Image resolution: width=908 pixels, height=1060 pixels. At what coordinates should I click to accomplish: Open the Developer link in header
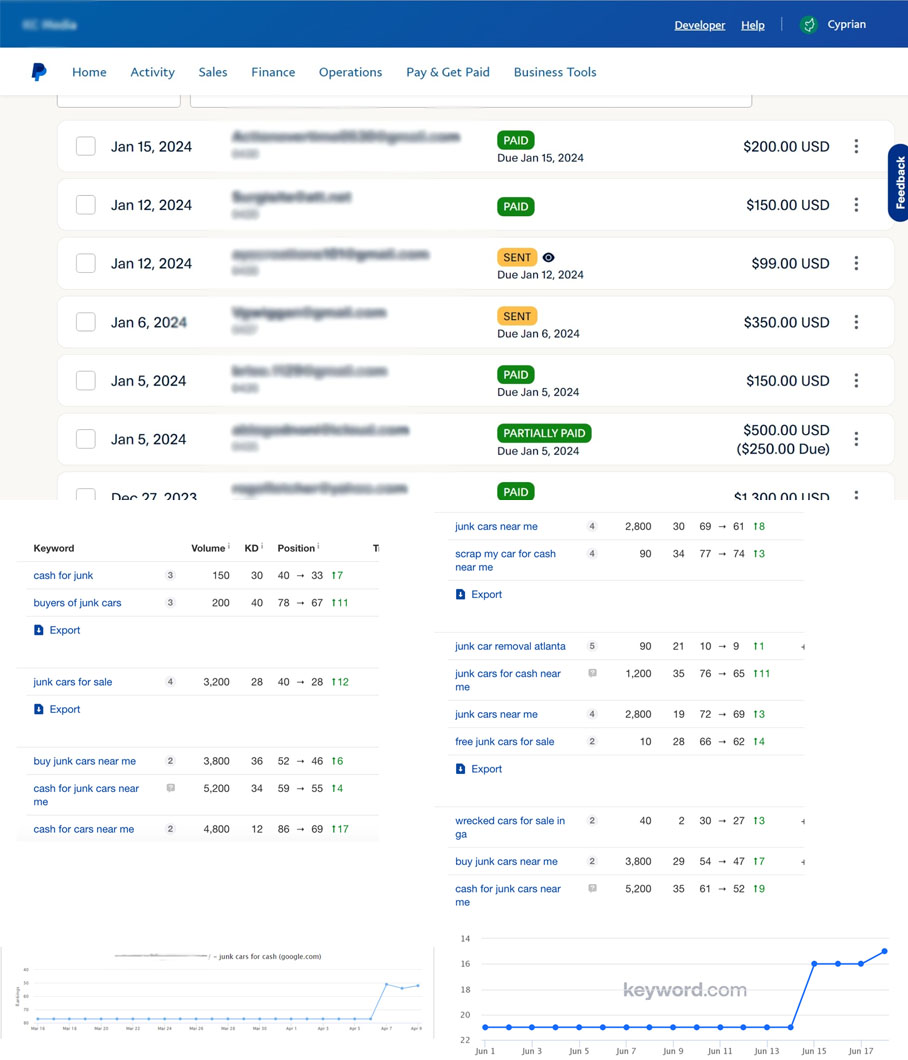pos(699,25)
